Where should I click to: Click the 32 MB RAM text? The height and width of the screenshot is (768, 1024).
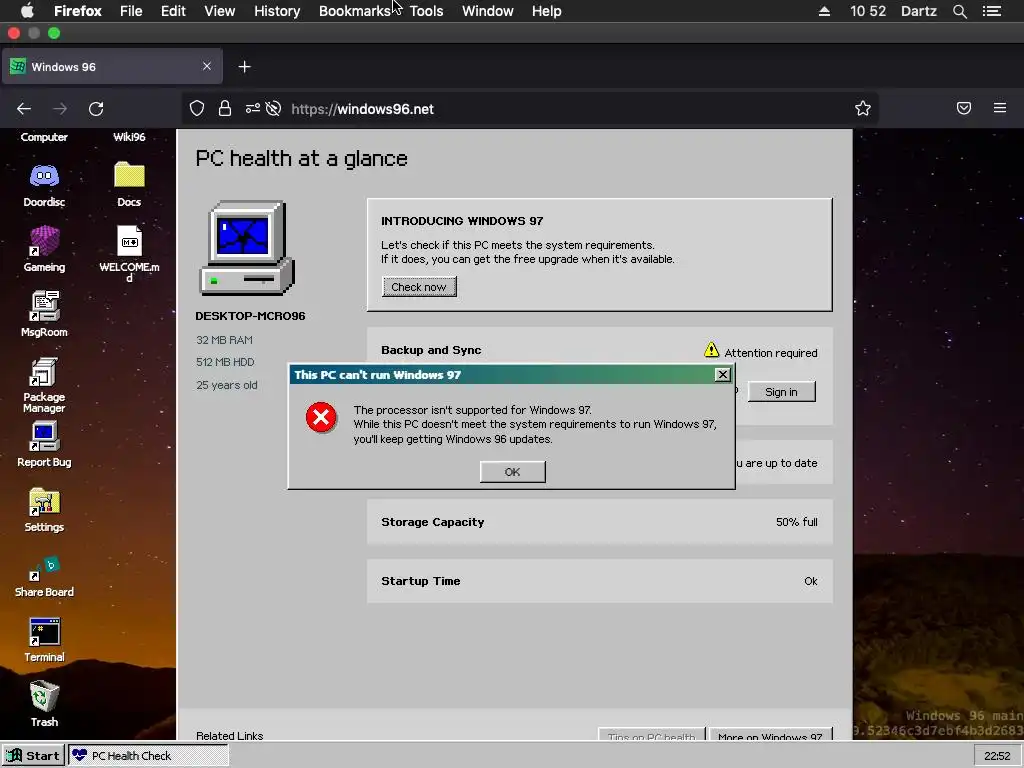224,340
